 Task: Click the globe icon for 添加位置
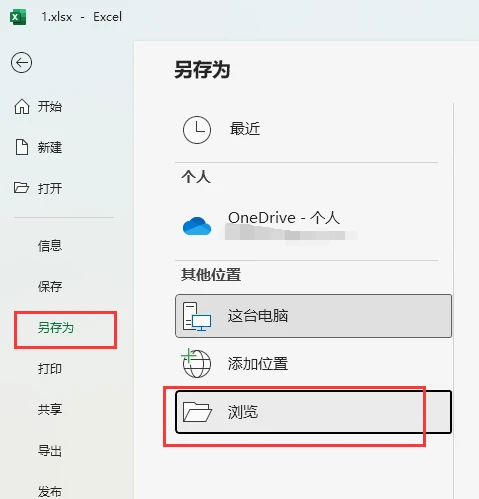point(196,363)
